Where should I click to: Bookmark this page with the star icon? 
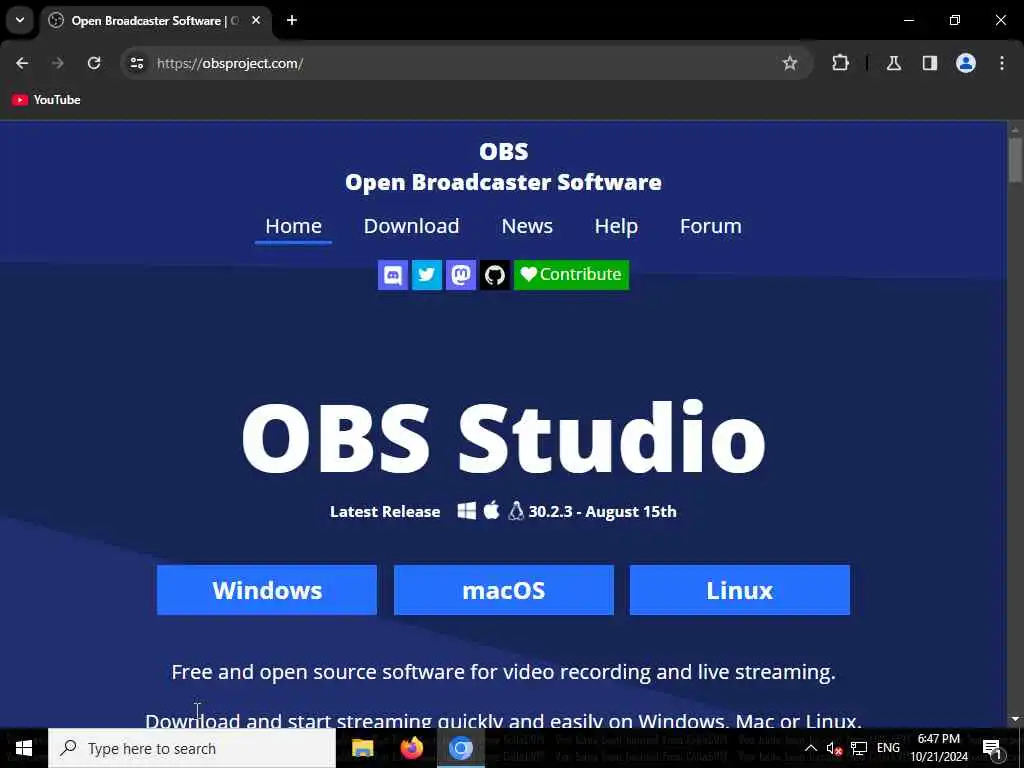(790, 63)
